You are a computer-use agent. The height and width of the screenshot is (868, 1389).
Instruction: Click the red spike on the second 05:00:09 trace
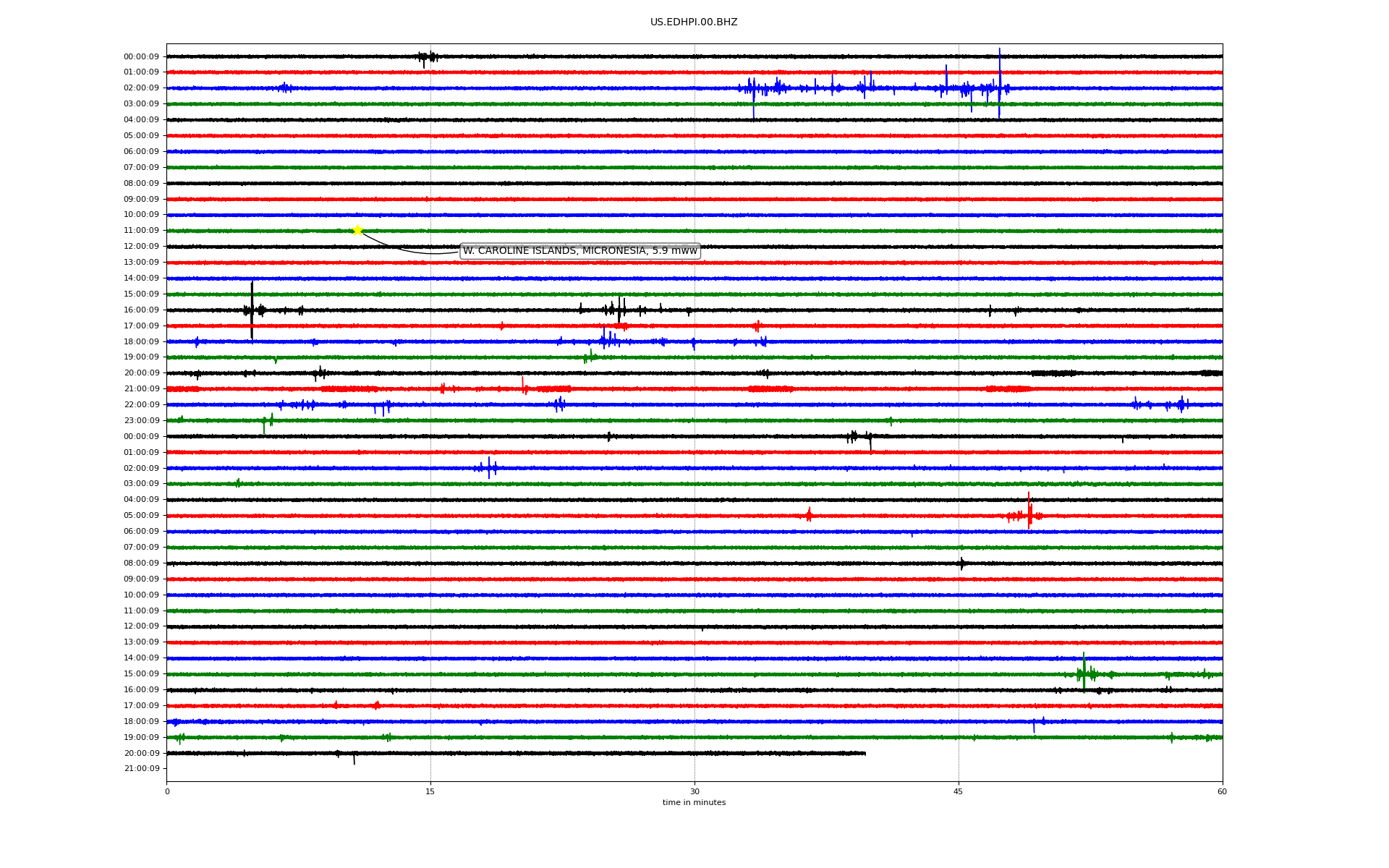pos(1029,511)
